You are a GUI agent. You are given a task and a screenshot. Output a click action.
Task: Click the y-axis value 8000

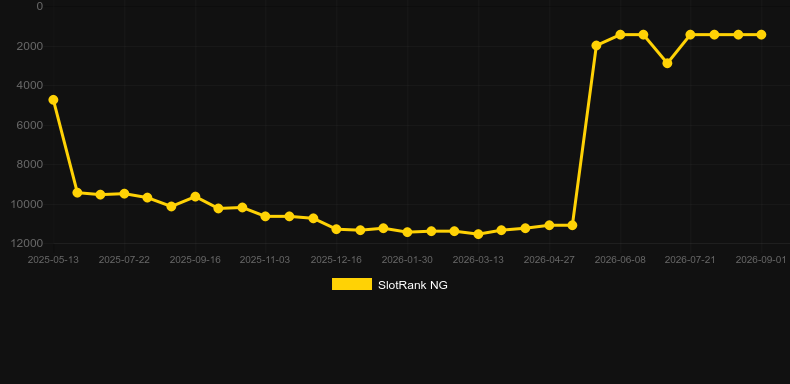tap(30, 165)
